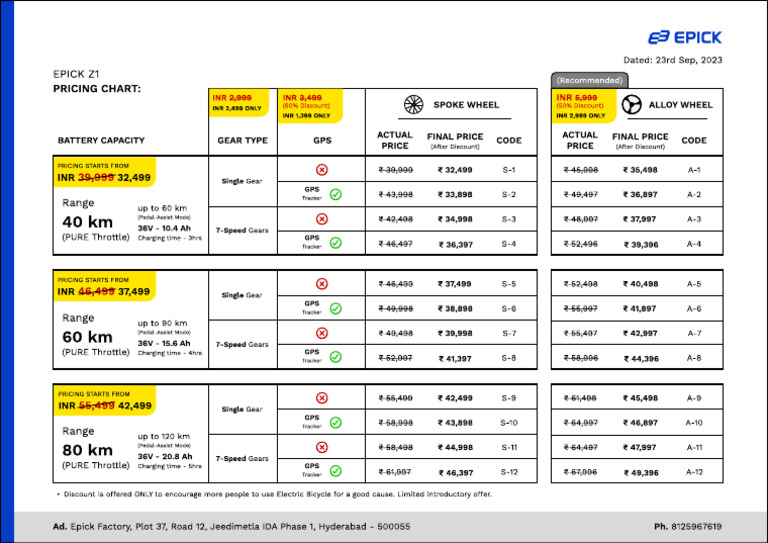
Task: Select code A-6
Action: click(694, 308)
